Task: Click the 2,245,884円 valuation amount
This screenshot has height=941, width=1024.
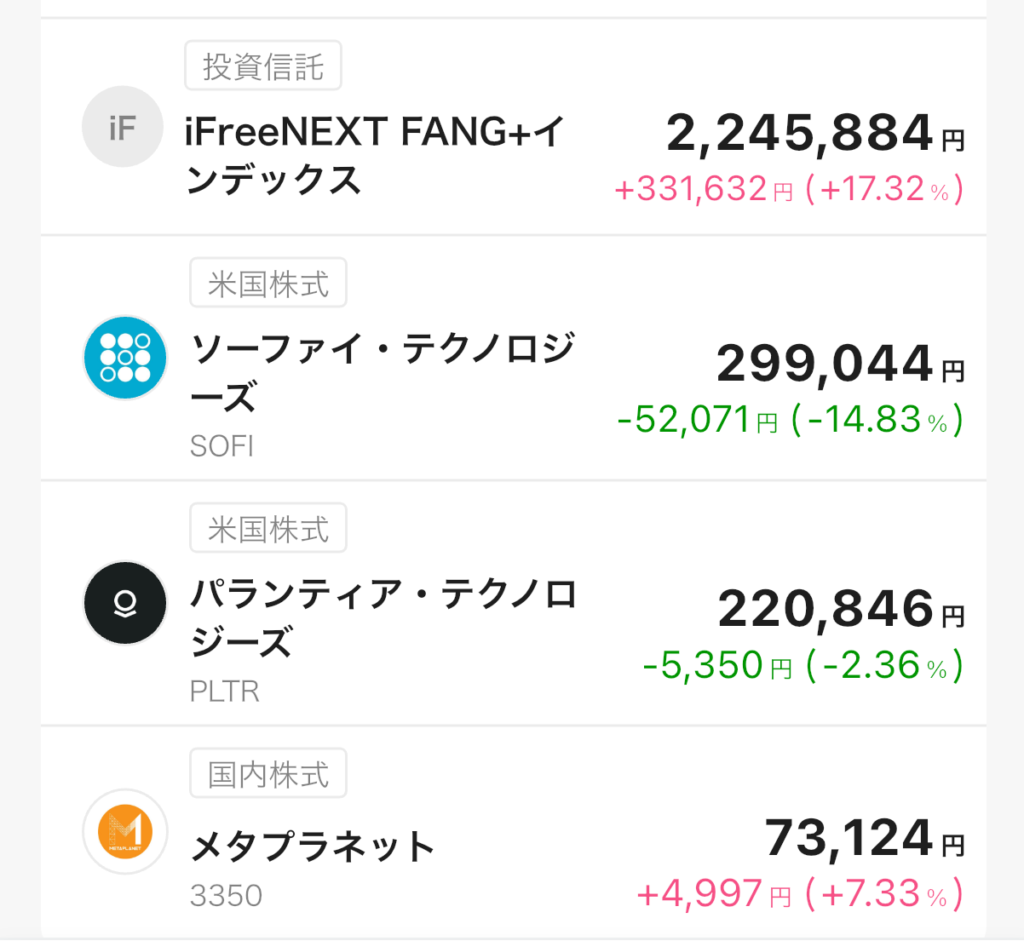Action: point(814,134)
